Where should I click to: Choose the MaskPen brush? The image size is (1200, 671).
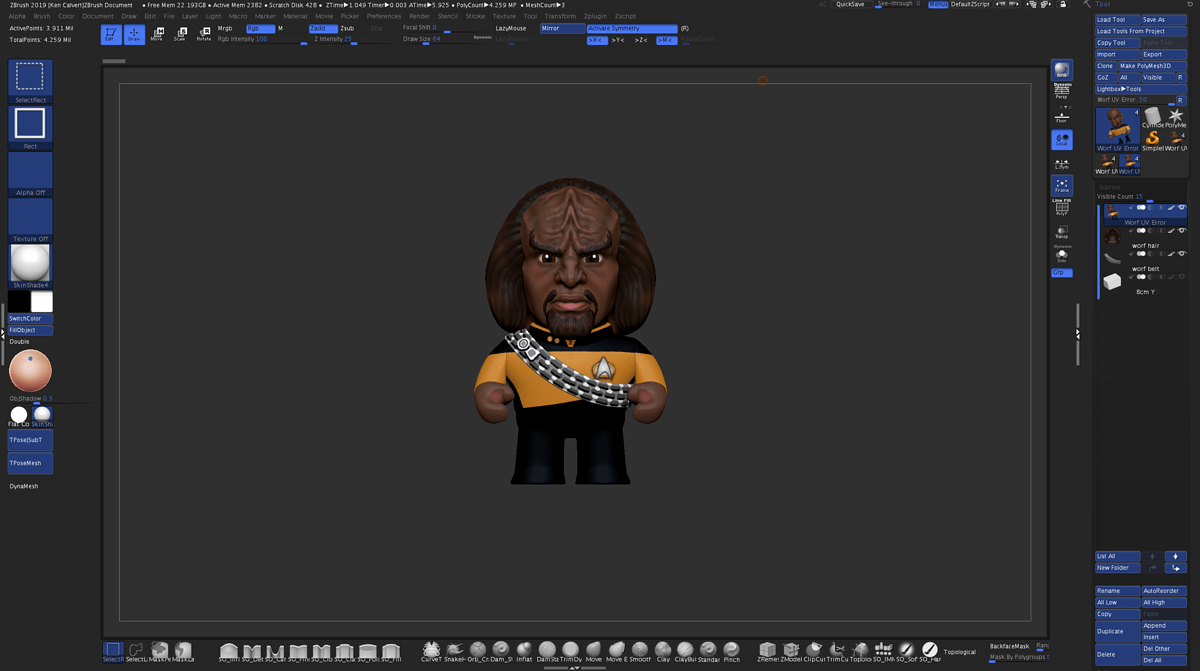point(159,652)
